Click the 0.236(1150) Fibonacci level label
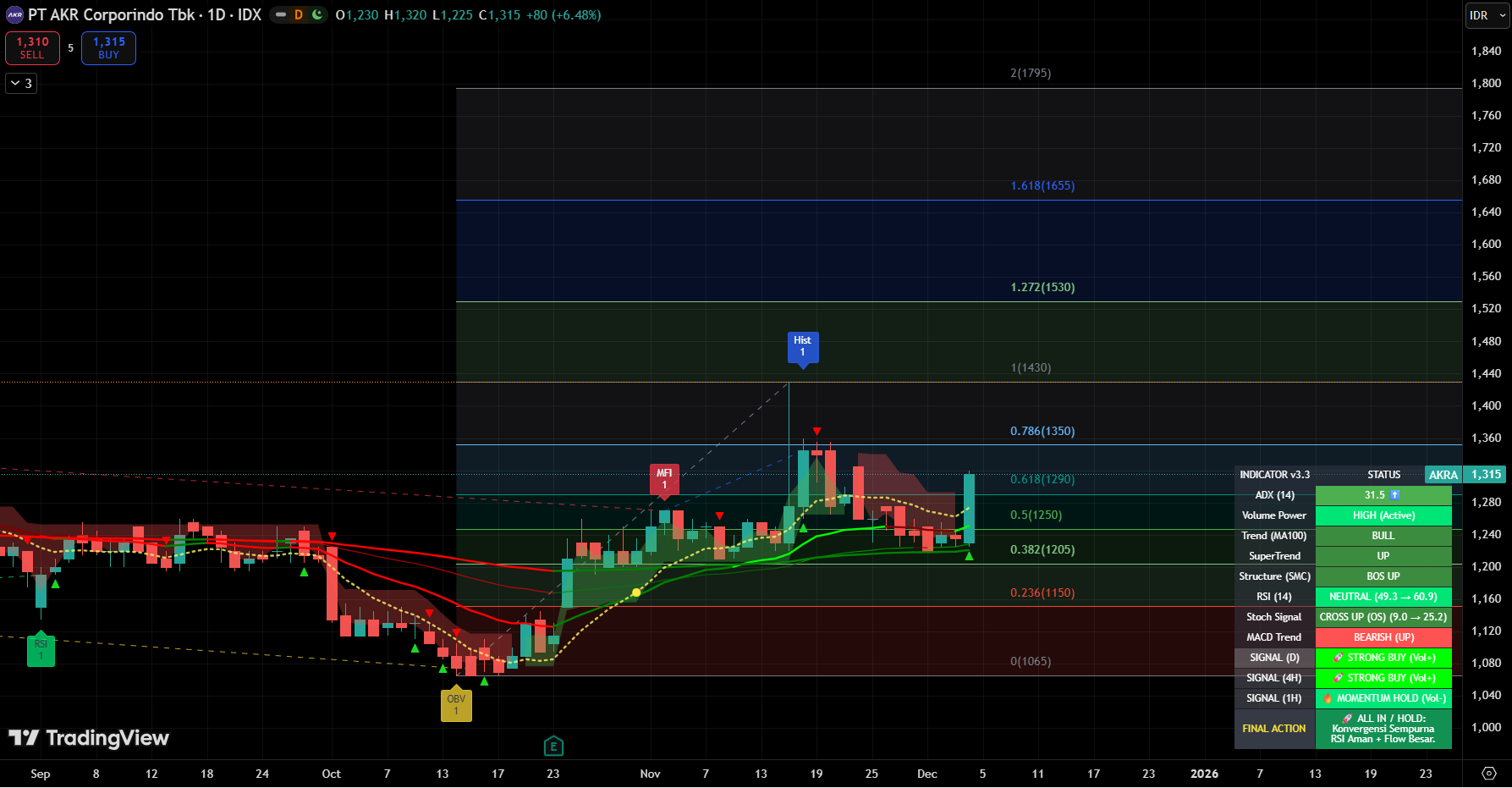 1042,592
